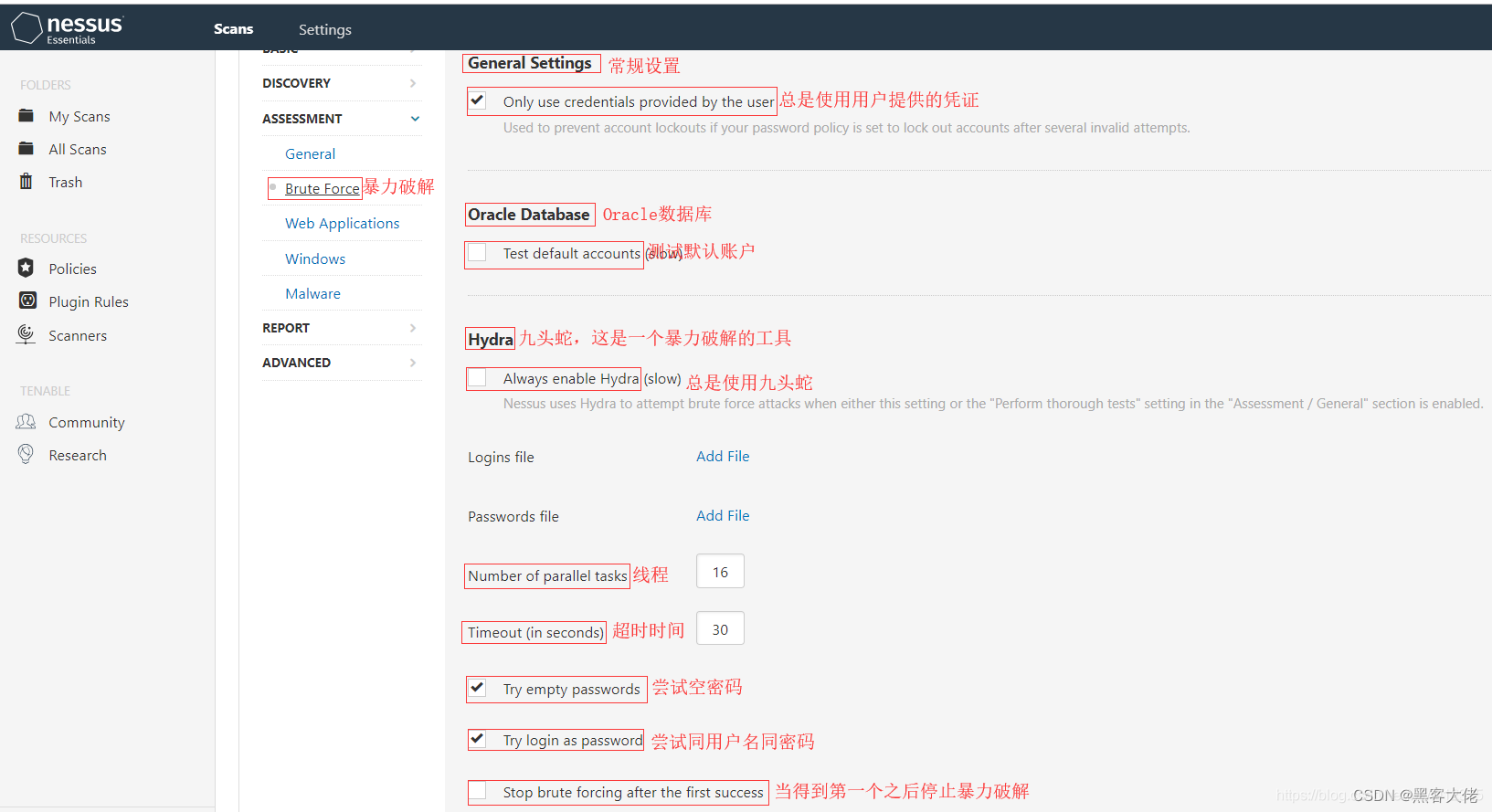This screenshot has width=1492, height=812.
Task: Expand the ADVANCED section chevron
Action: point(413,363)
